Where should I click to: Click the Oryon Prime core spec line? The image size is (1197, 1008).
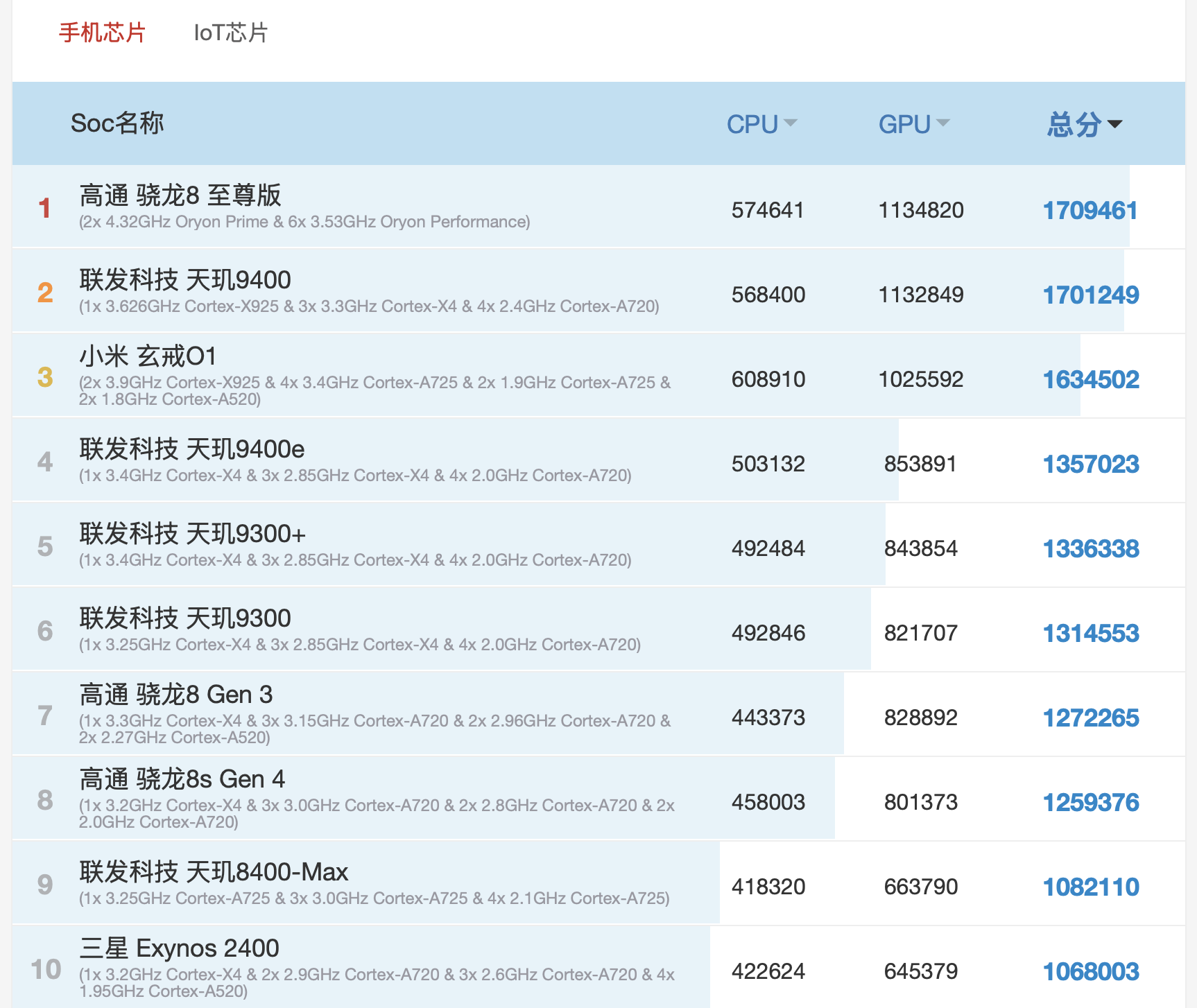tap(304, 222)
